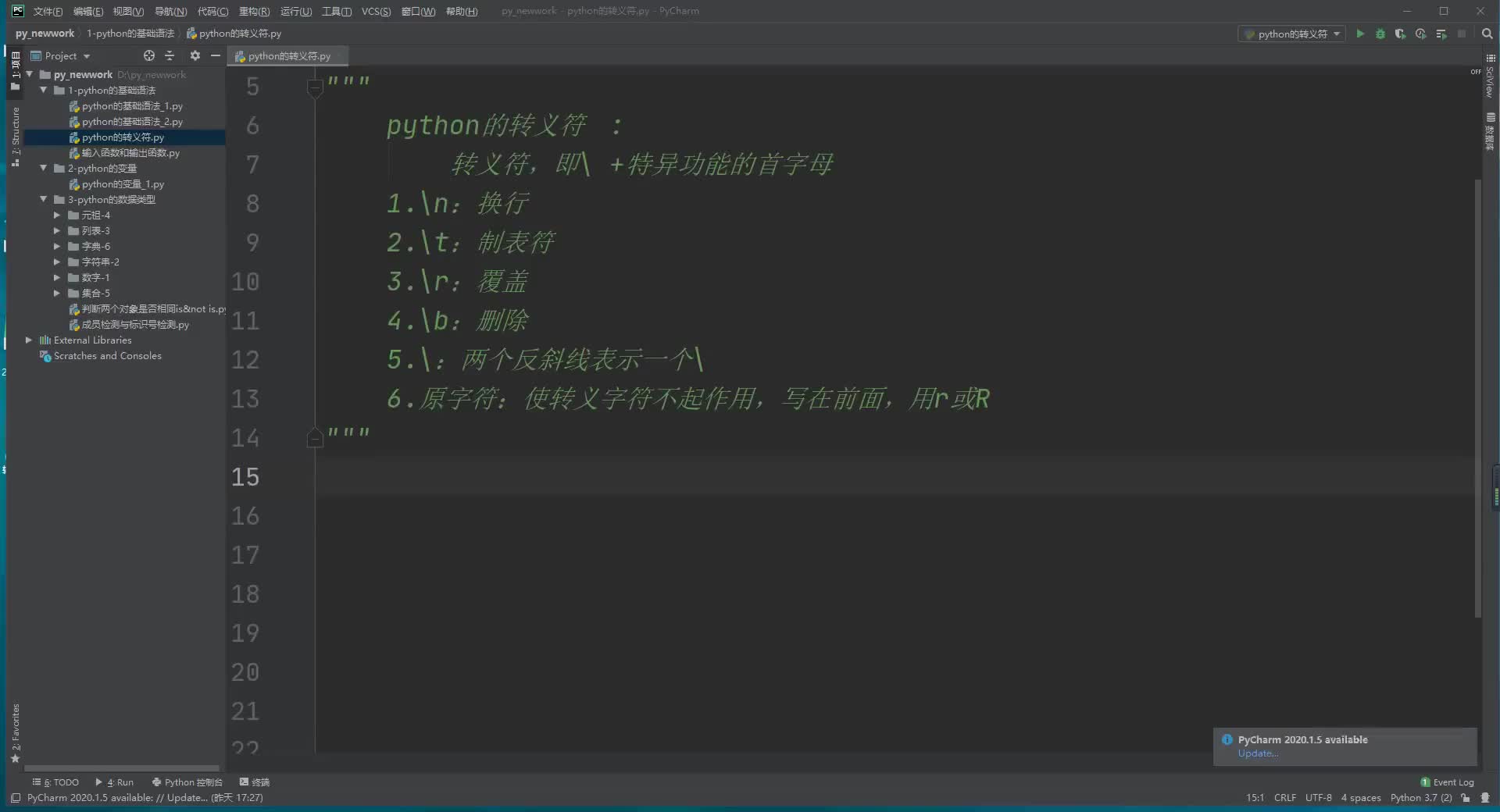Open the Favorites tool window
Viewport: 1500px width, 812px height.
coord(16,734)
